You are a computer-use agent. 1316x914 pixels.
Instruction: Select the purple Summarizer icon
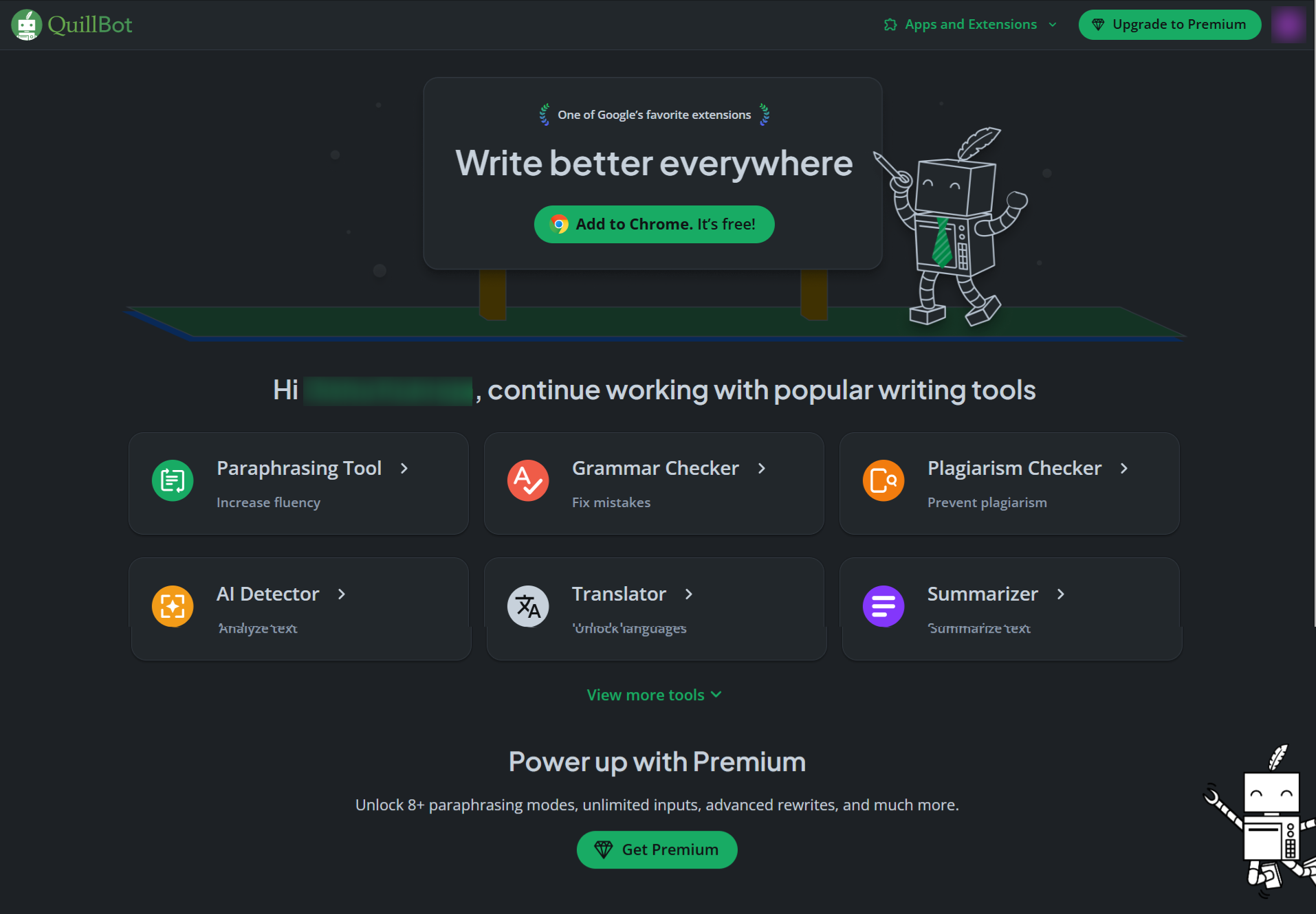pos(884,606)
